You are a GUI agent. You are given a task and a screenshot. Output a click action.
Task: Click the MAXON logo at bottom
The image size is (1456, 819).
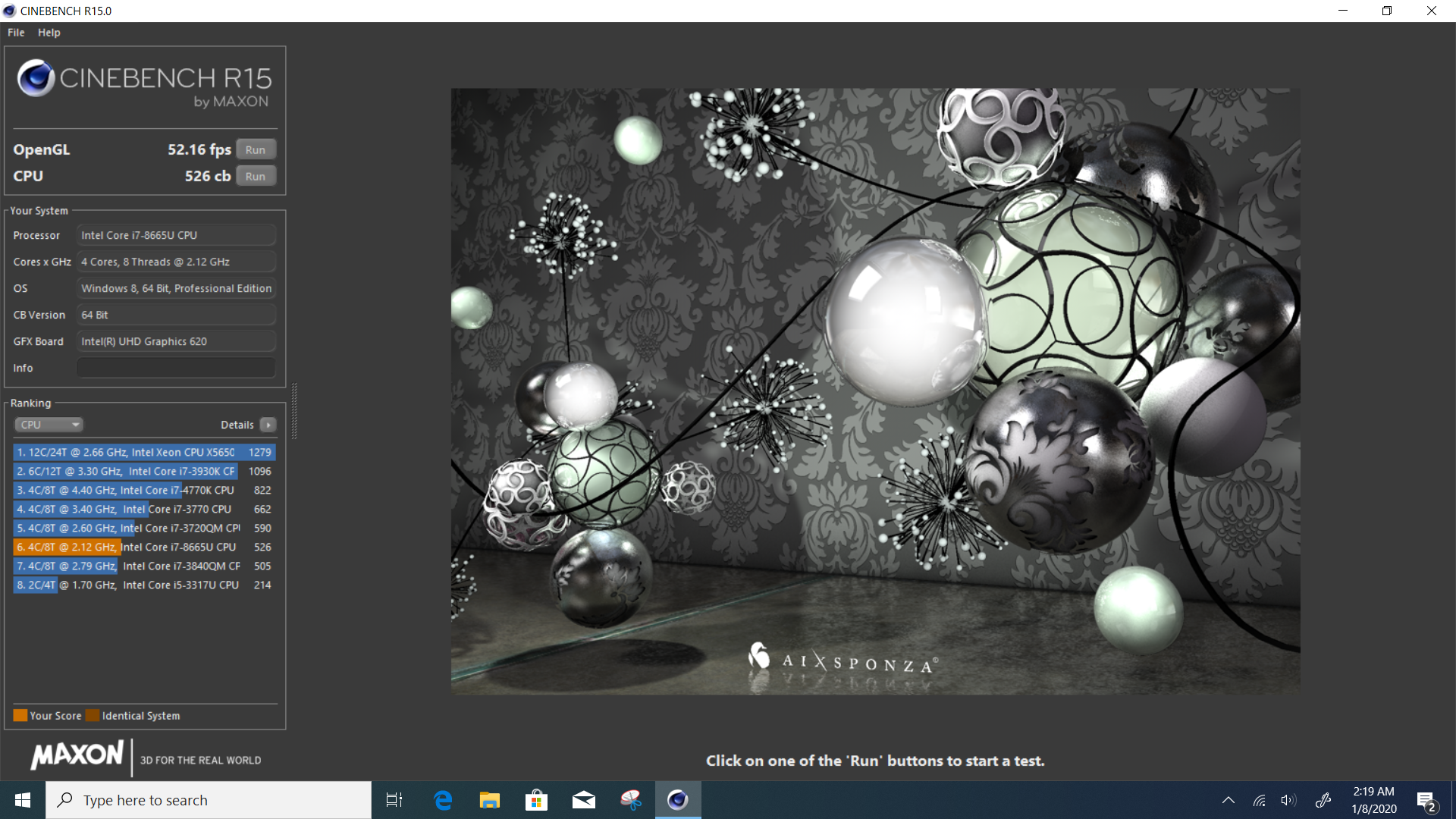coord(77,755)
